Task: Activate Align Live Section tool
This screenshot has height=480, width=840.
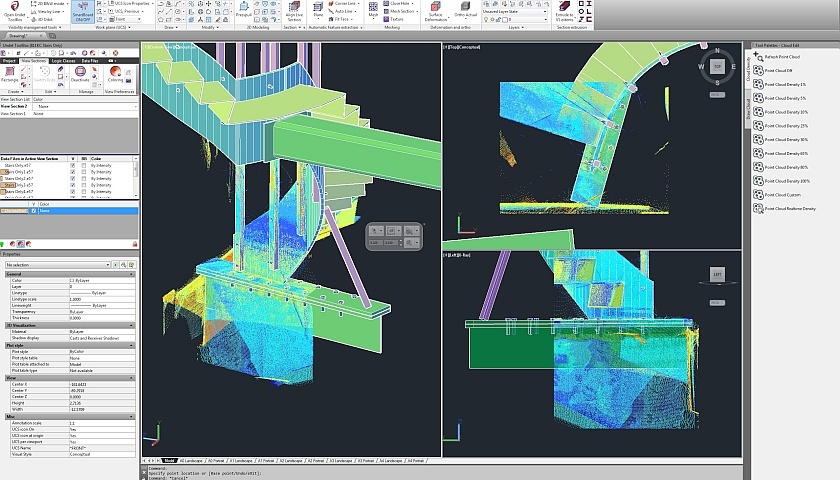Action: (x=294, y=11)
